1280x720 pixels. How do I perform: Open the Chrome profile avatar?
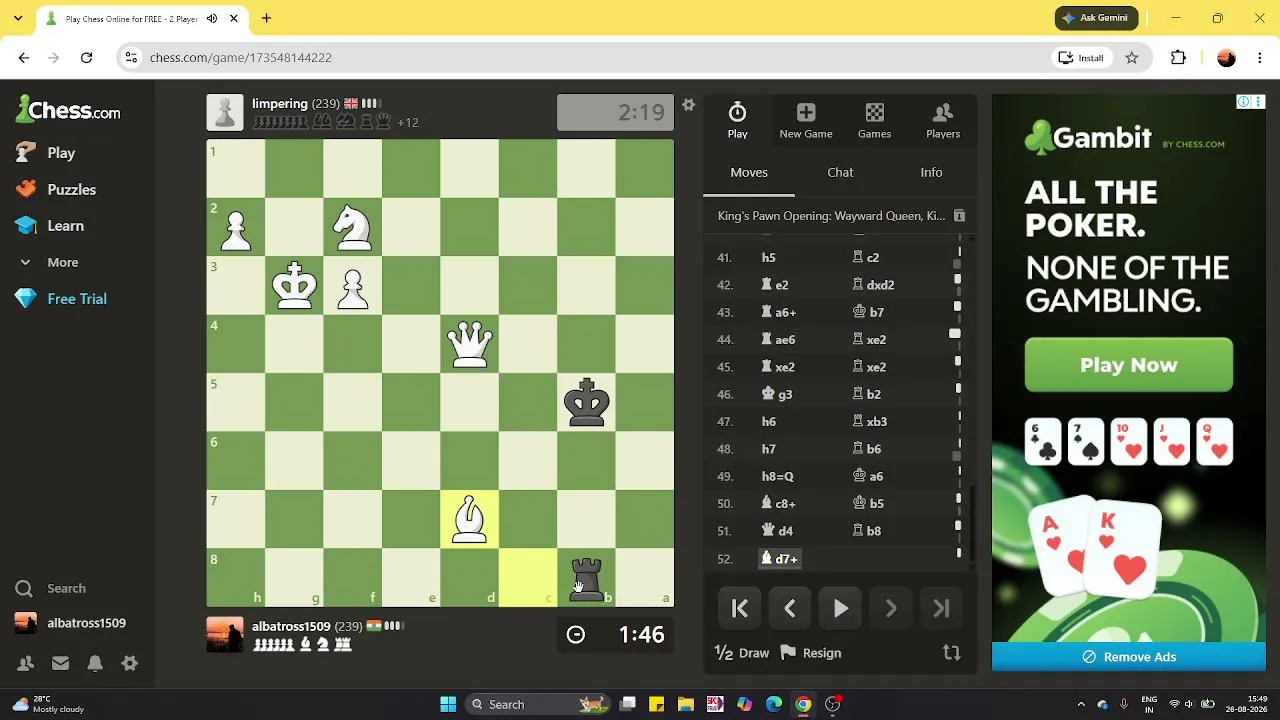pyautogui.click(x=1226, y=58)
